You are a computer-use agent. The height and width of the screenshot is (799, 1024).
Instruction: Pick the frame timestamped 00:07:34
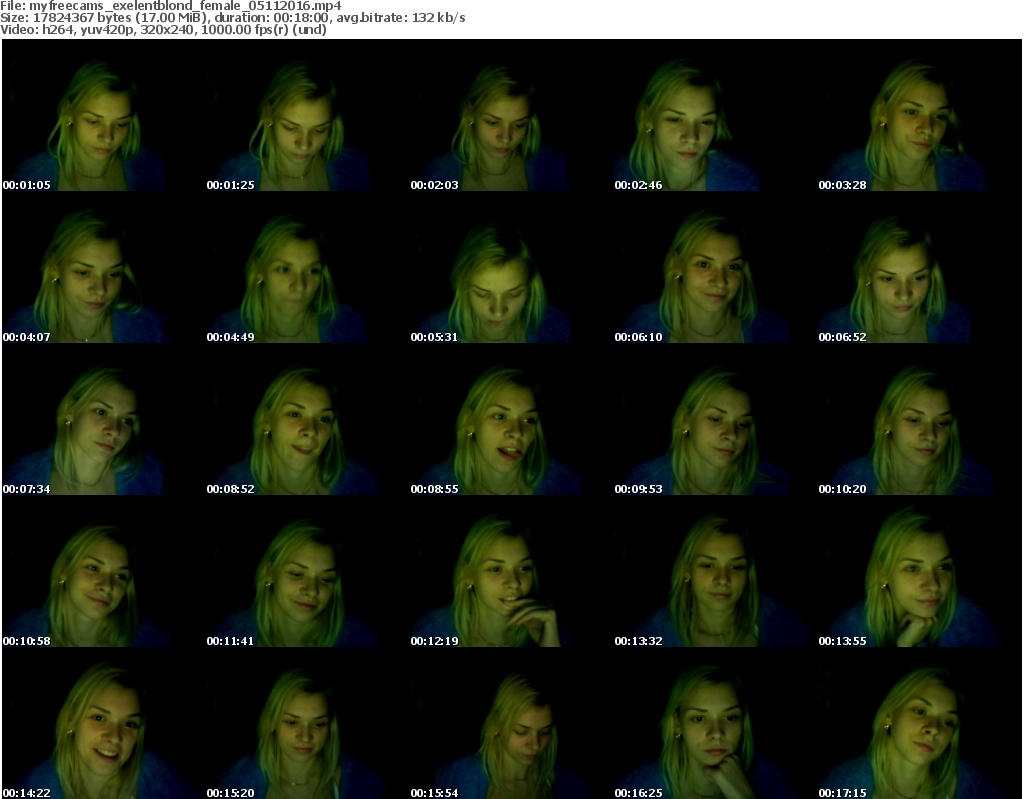pos(104,419)
